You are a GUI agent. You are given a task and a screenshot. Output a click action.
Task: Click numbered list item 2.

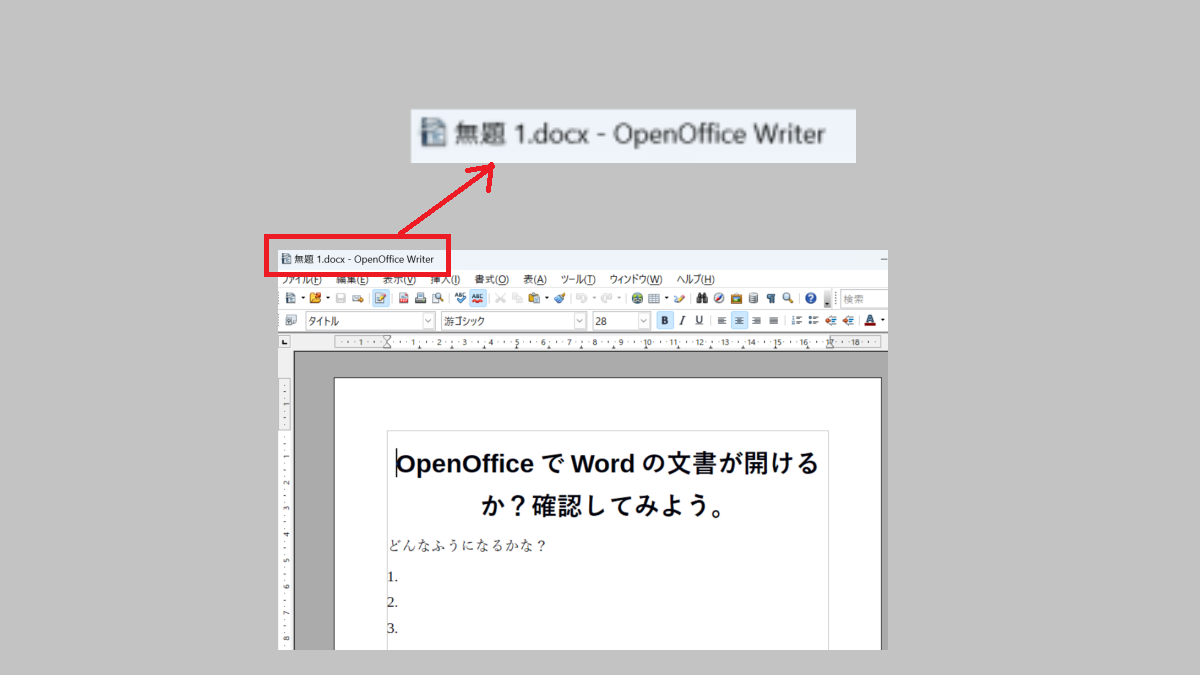coord(393,602)
